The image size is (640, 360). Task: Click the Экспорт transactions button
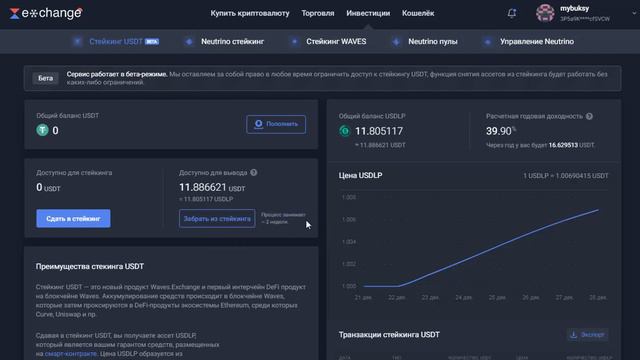(587, 335)
